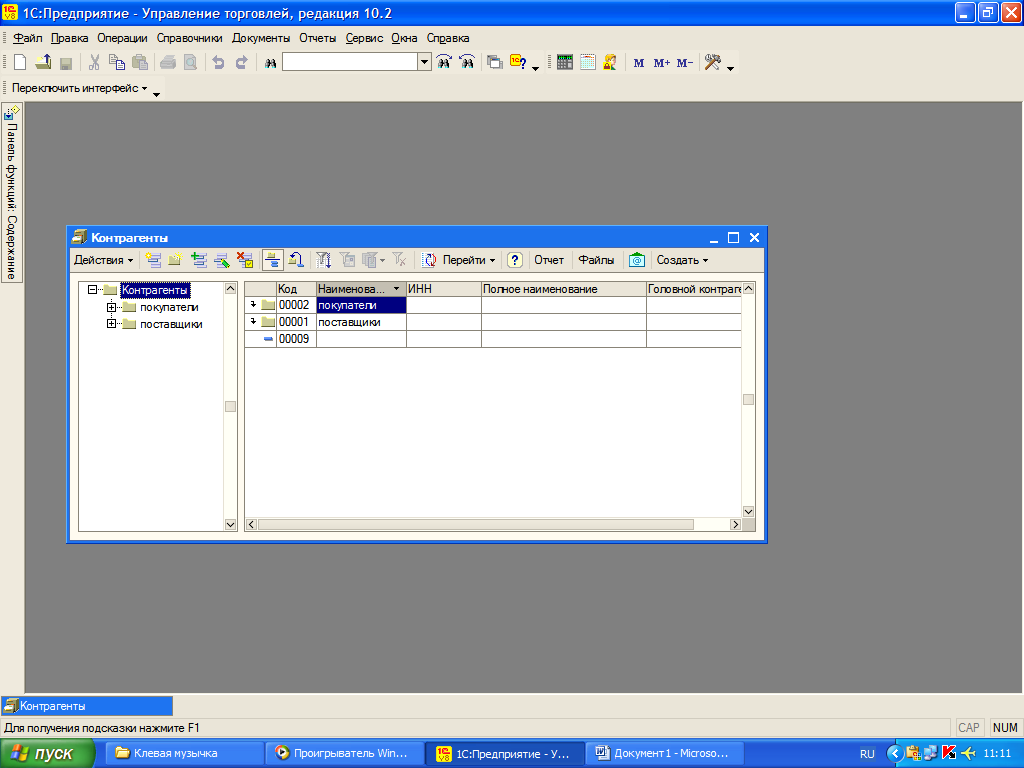This screenshot has width=1024, height=768.
Task: Switch to Документ1 Microsoft Word taskbar button
Action: 664,754
